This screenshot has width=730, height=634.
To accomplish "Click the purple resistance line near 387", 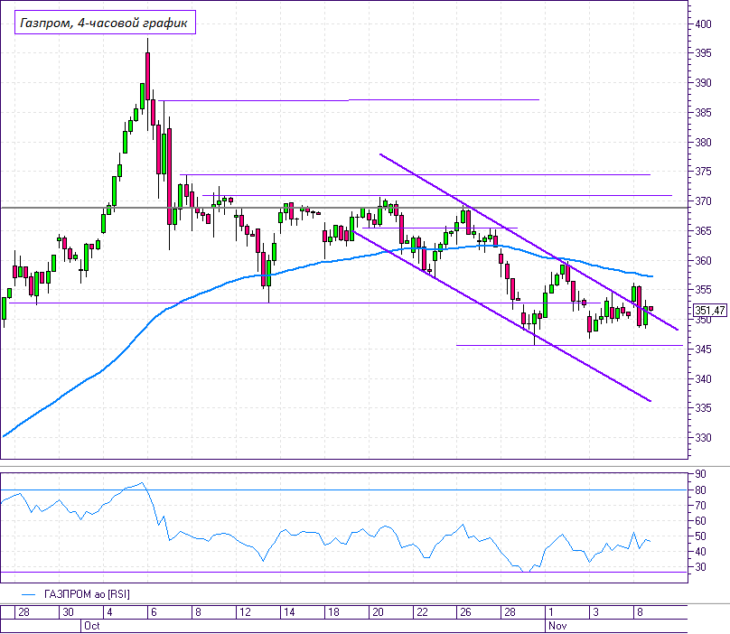I will (349, 100).
